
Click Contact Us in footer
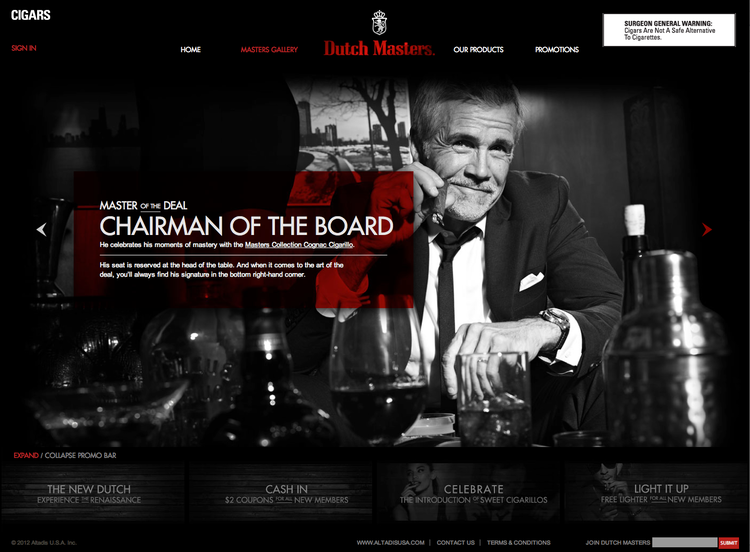pos(455,542)
